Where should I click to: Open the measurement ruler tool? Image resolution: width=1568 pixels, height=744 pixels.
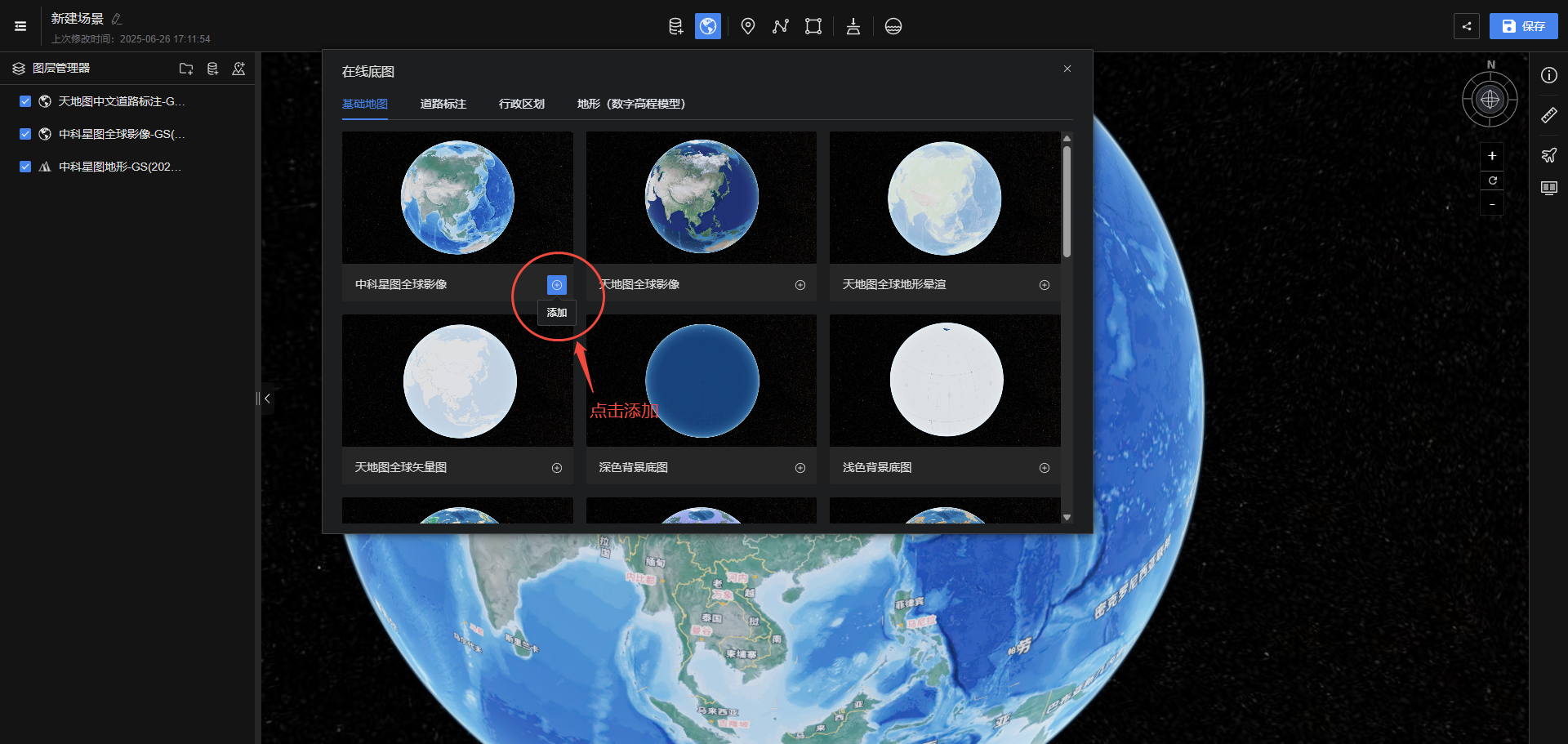[x=1548, y=115]
